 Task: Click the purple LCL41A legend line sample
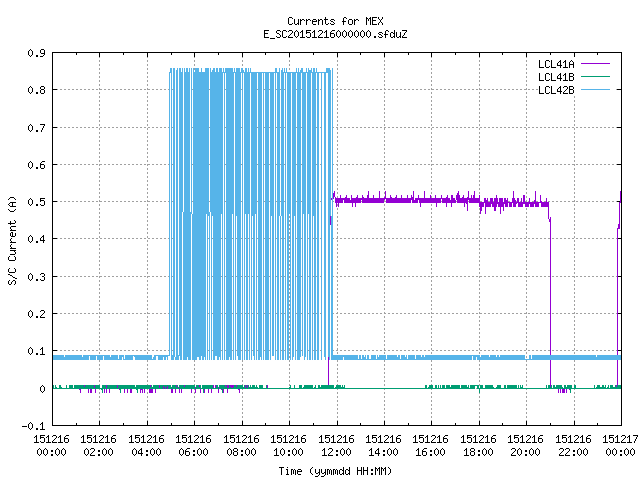click(x=595, y=64)
